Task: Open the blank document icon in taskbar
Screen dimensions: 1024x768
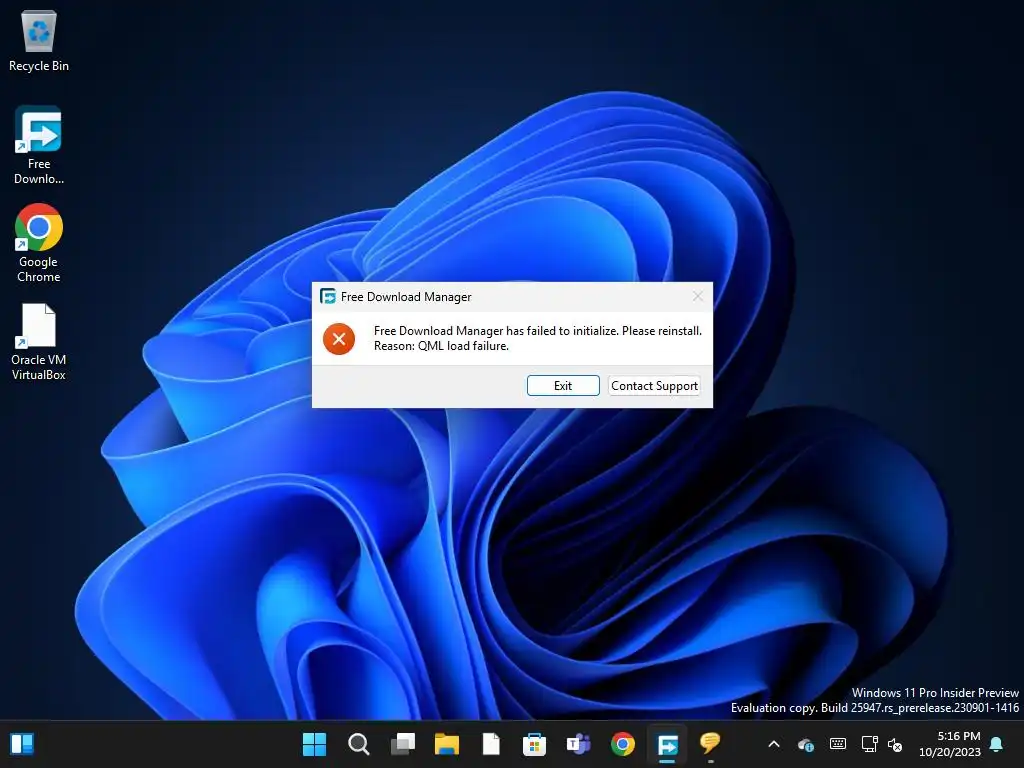Action: 491,744
